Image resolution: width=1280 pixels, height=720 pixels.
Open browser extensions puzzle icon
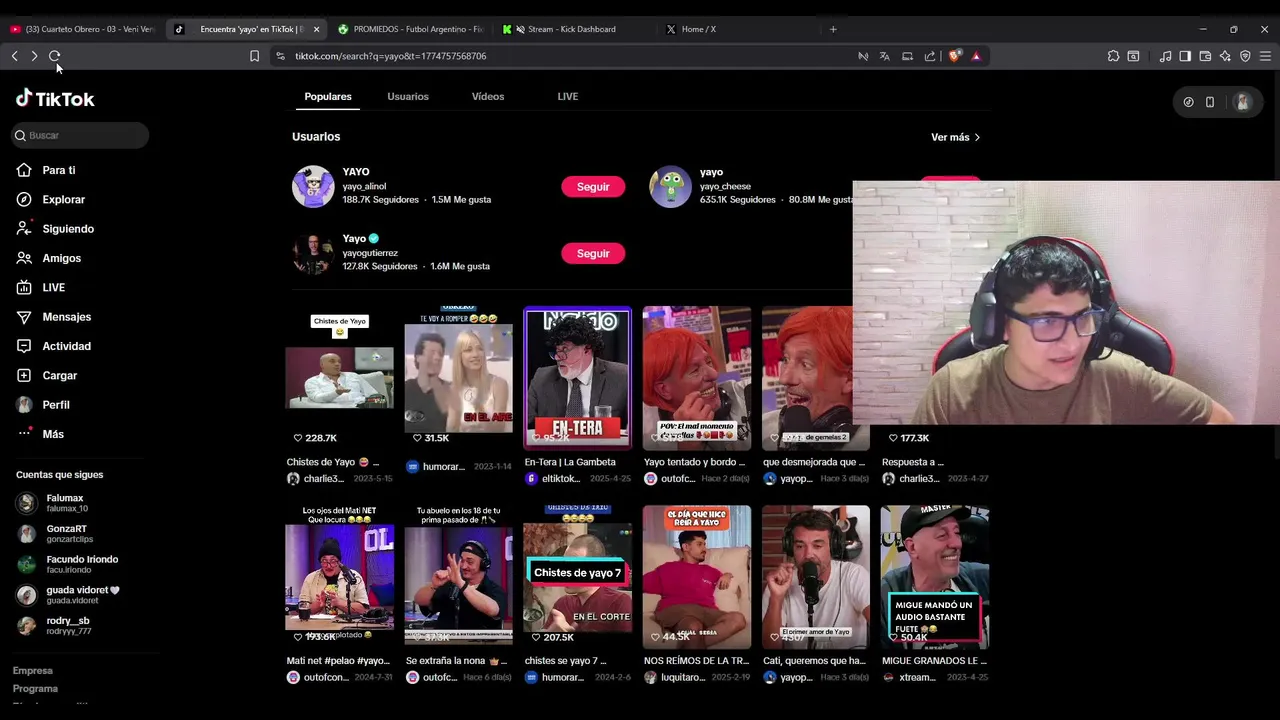1113,56
